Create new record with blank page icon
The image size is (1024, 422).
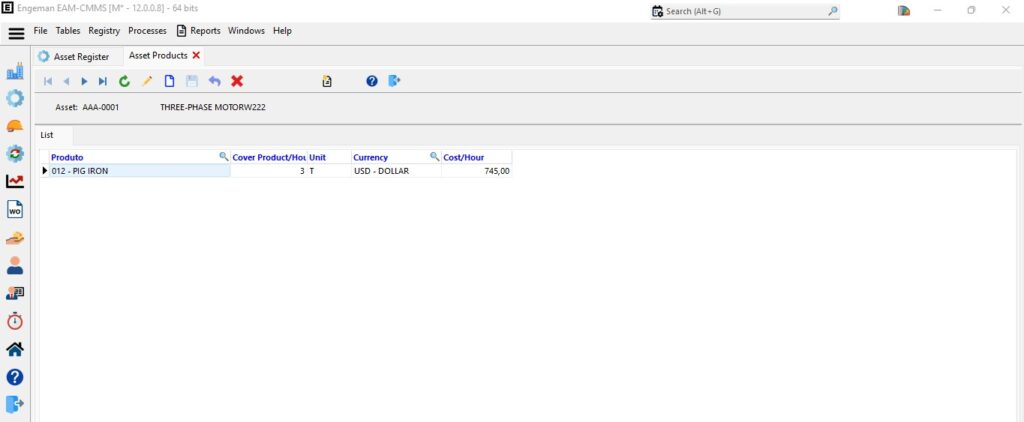point(170,81)
